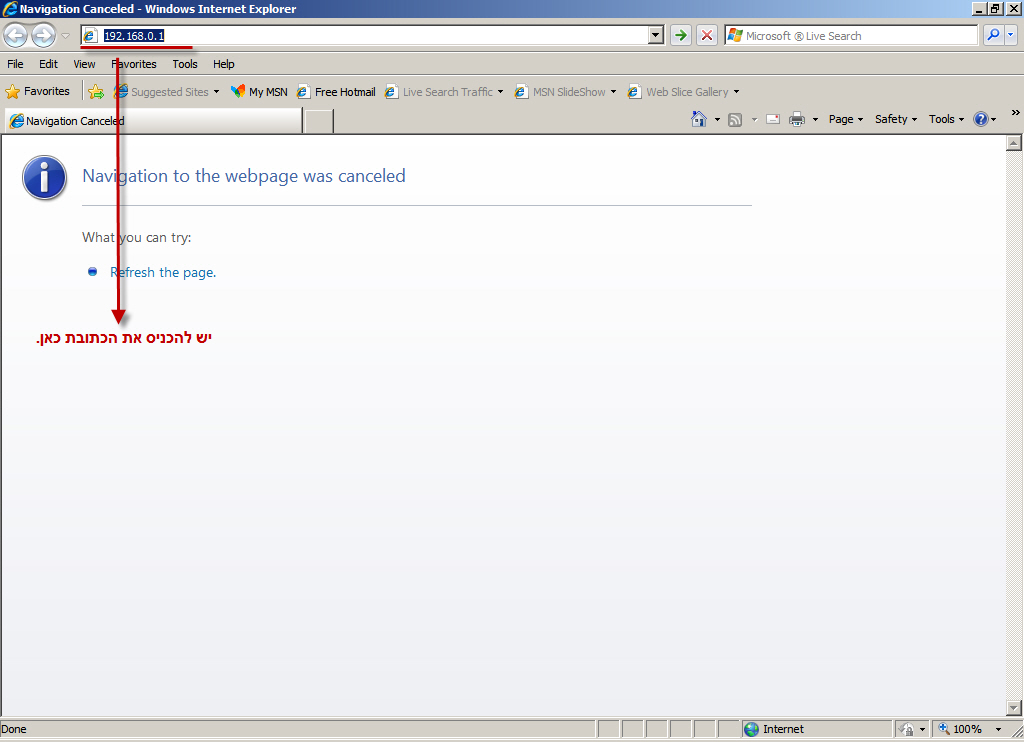Viewport: 1024px width, 742px height.
Task: Expand the 100% zoom level dropdown
Action: (x=998, y=729)
